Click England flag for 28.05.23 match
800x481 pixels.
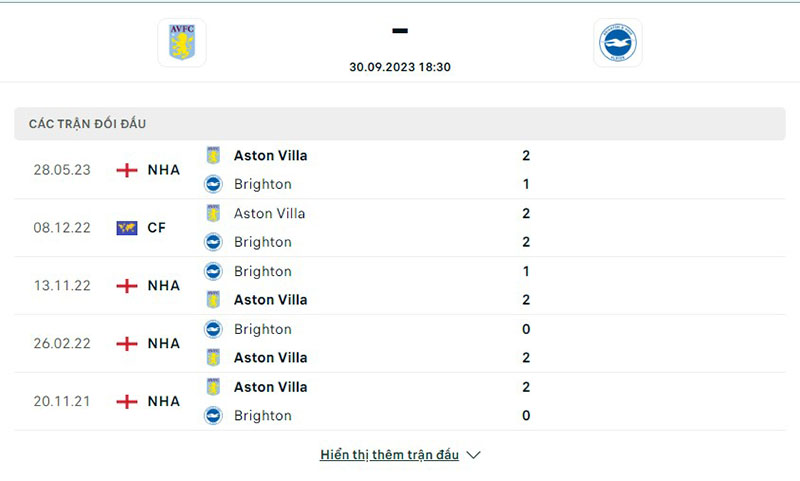coord(127,170)
